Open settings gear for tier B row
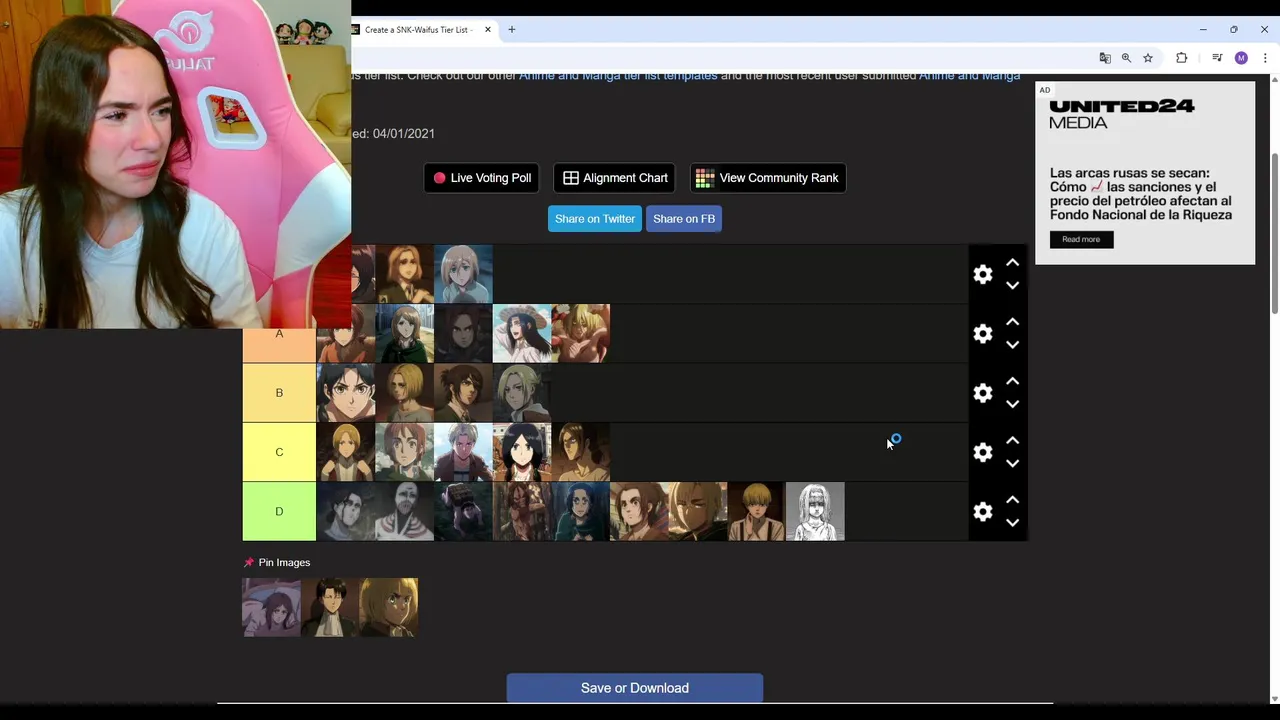The image size is (1280, 720). click(x=983, y=393)
